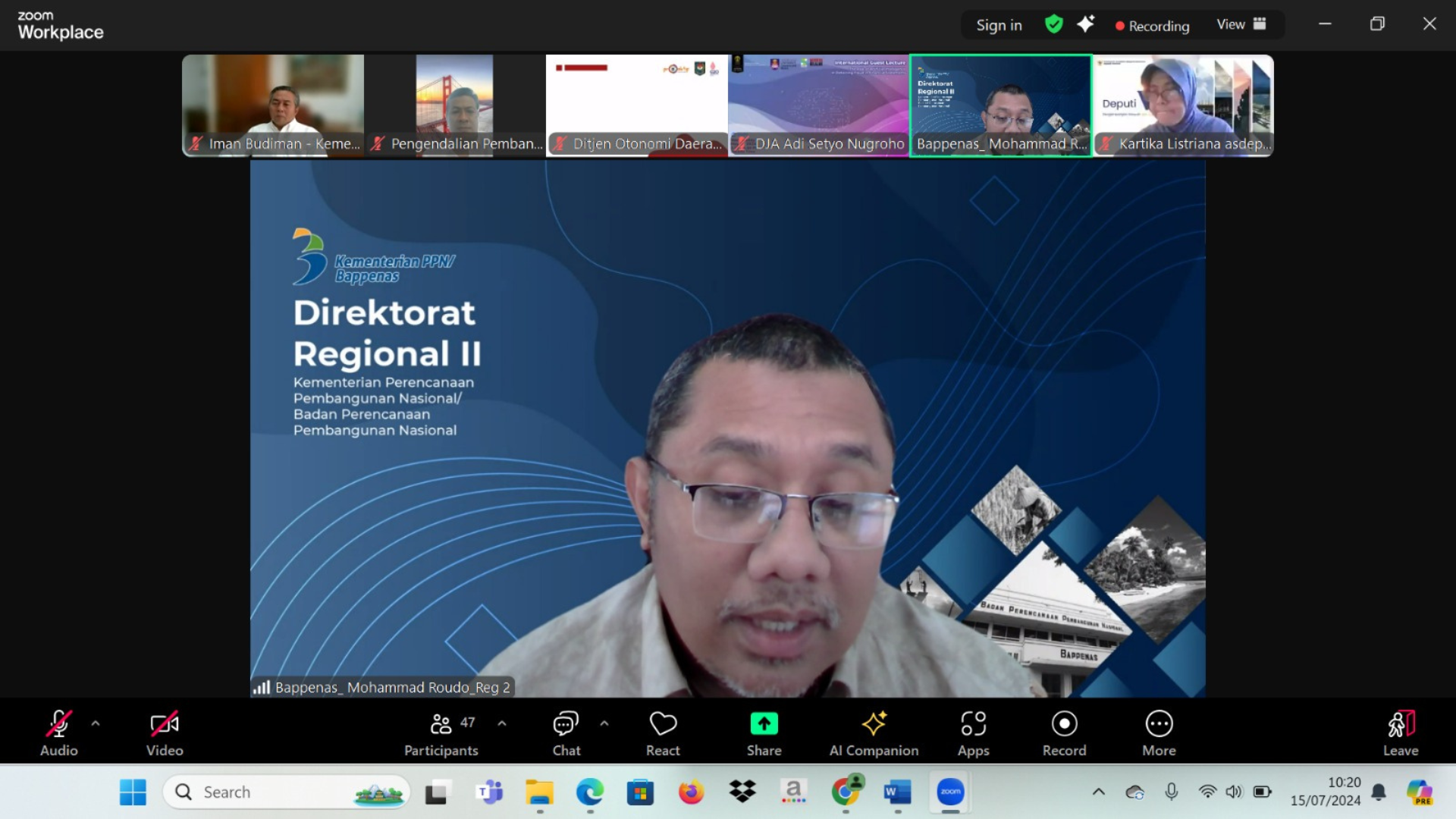
Task: Open Wi-Fi network settings in tray
Action: click(1207, 792)
